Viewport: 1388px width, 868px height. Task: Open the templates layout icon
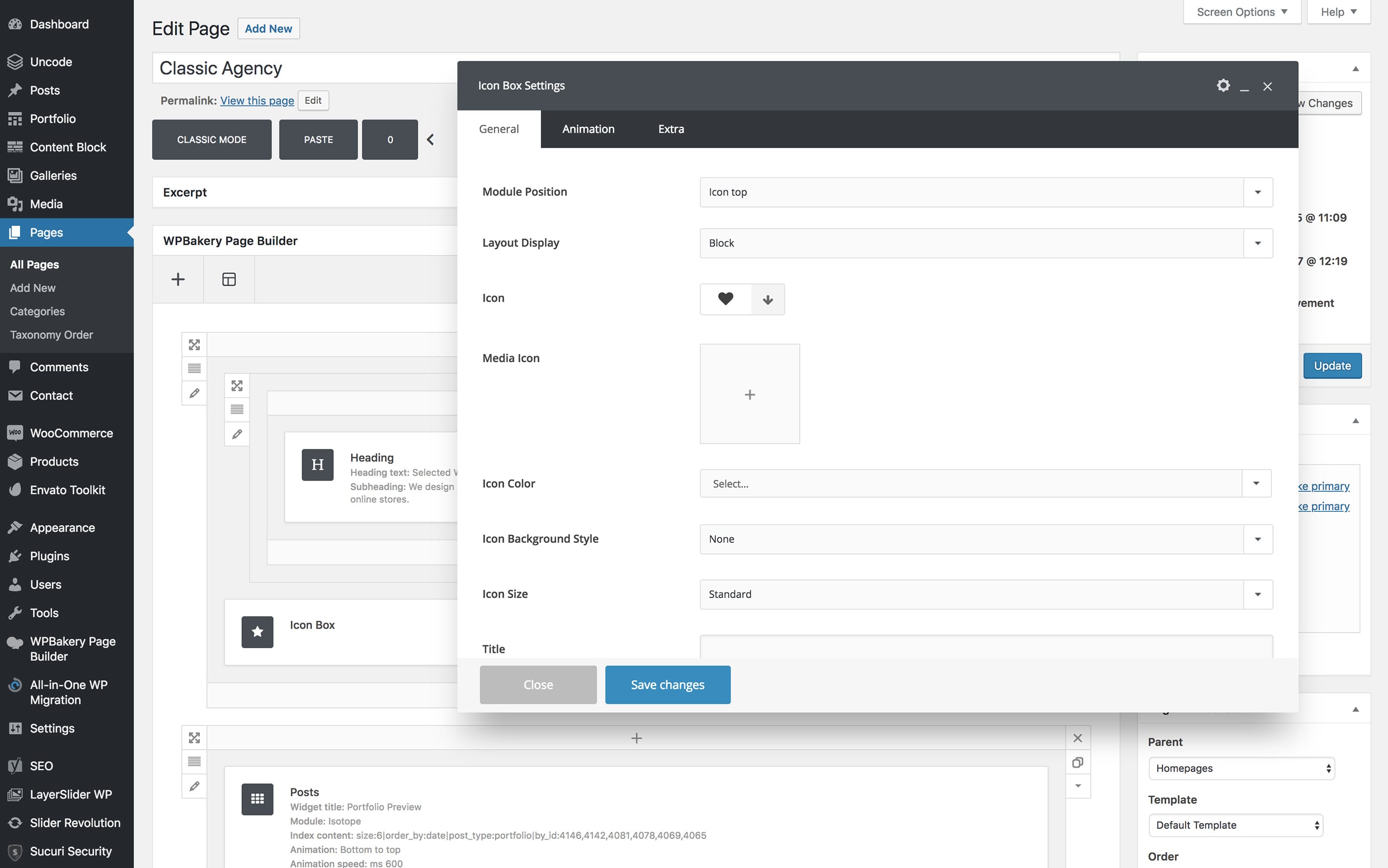228,279
